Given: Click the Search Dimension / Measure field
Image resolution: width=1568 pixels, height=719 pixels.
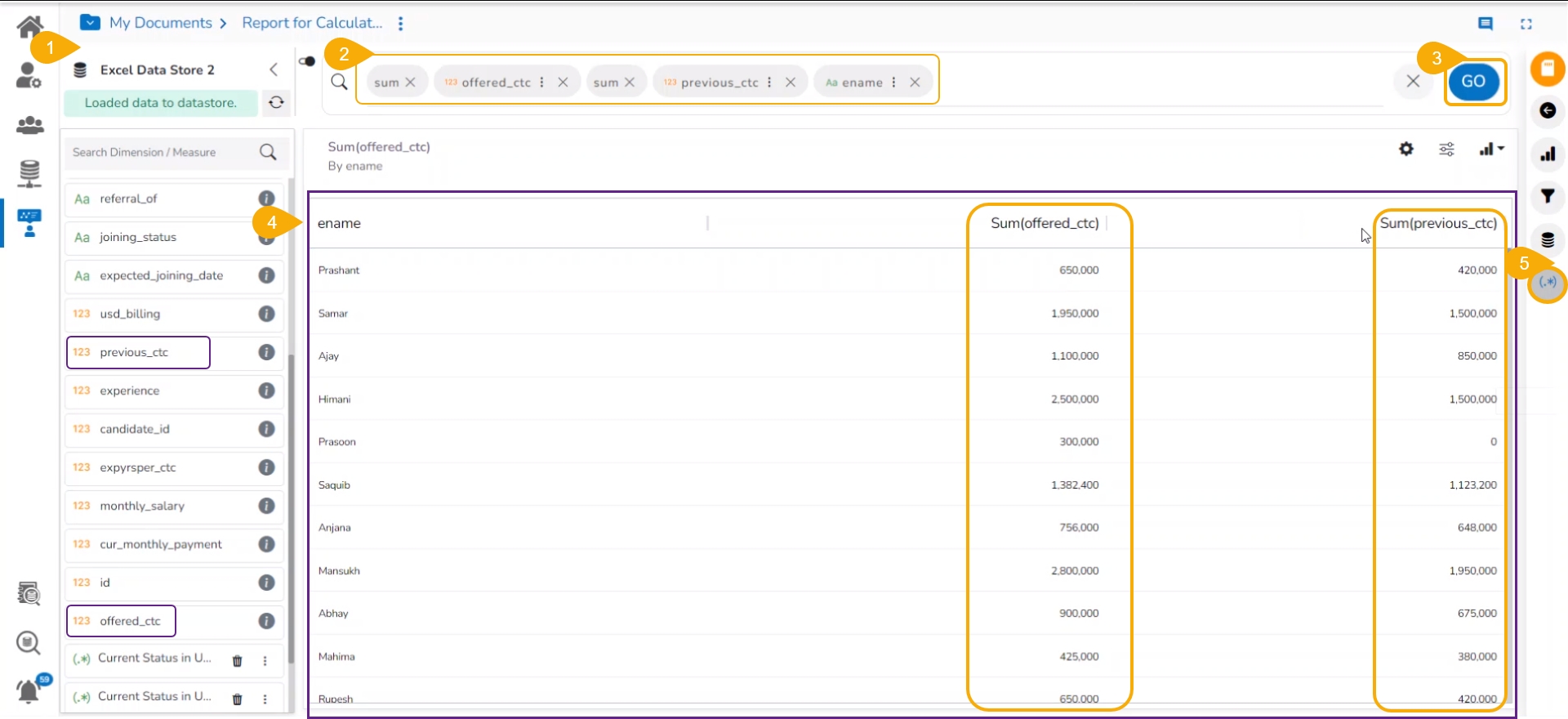Looking at the screenshot, I should 163,153.
